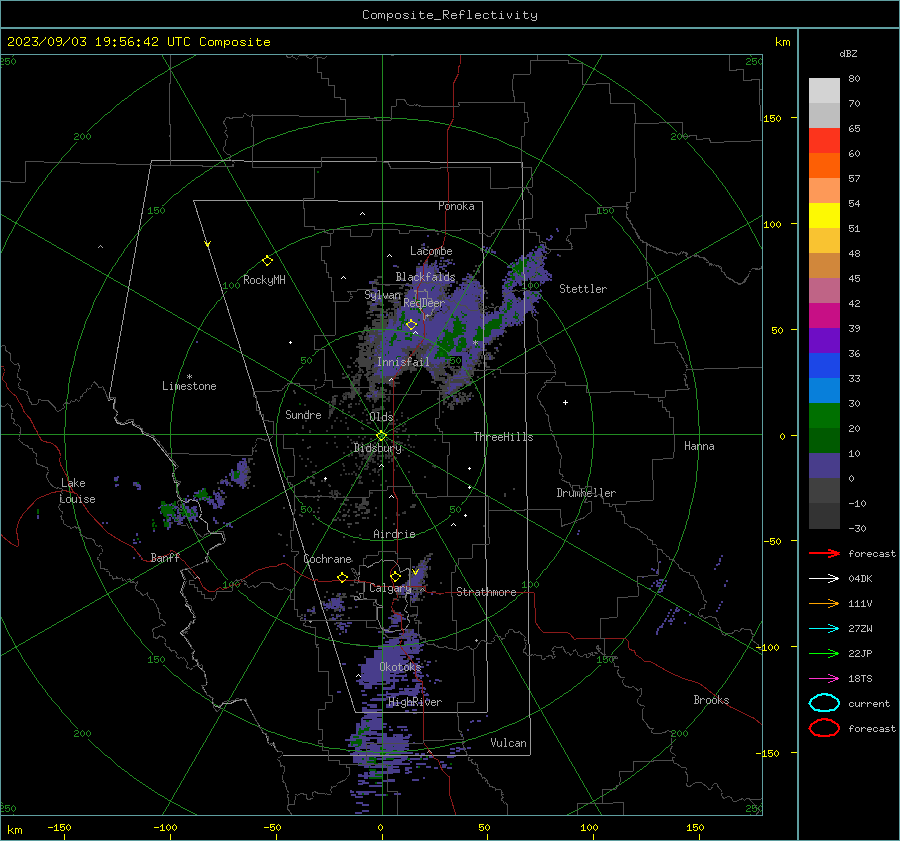Screen dimensions: 900x841
Task: Pick the red 65–60 dBZ swatch
Action: [x=824, y=141]
